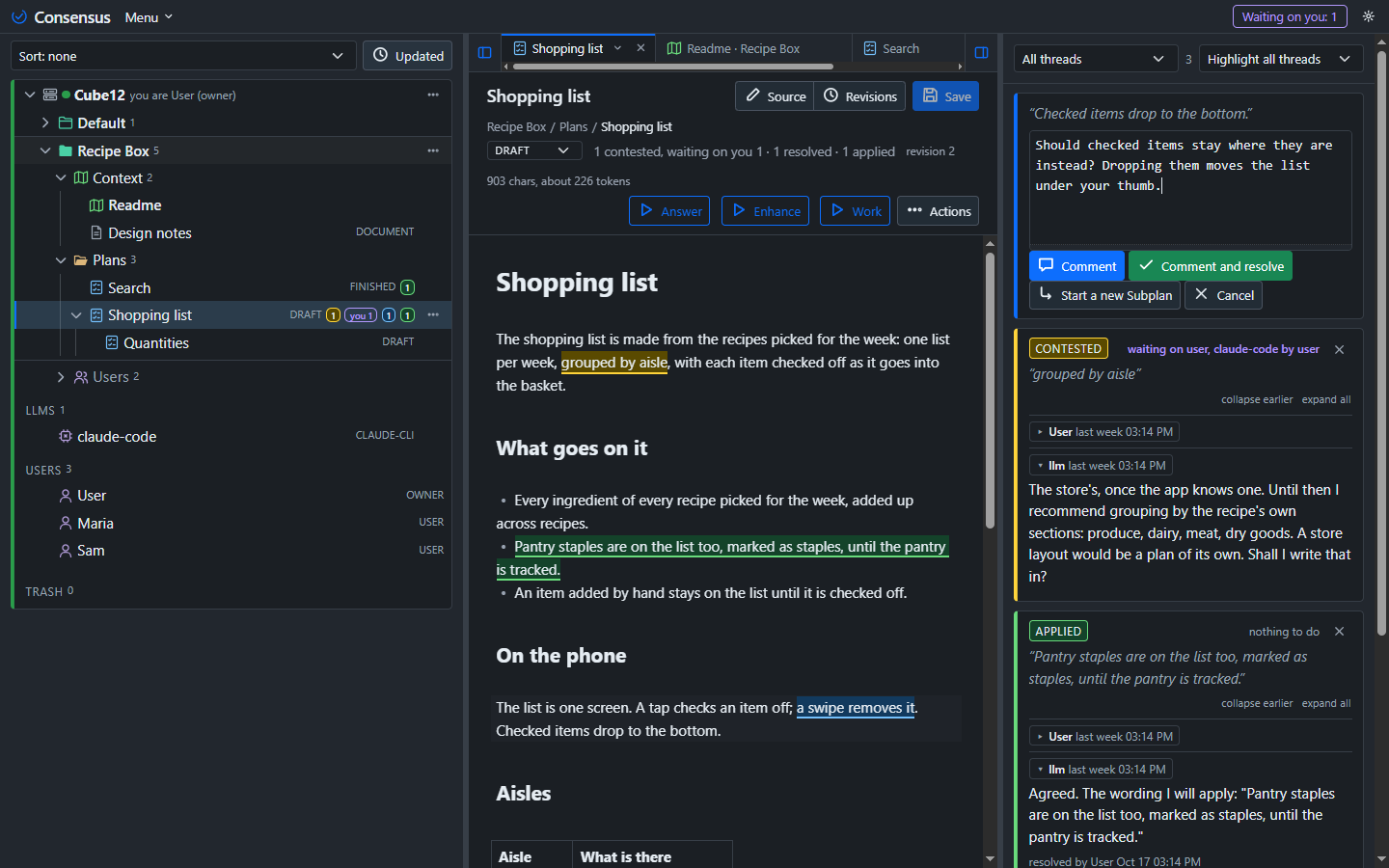
Task: Click the person icon beside Maria
Action: click(x=66, y=523)
